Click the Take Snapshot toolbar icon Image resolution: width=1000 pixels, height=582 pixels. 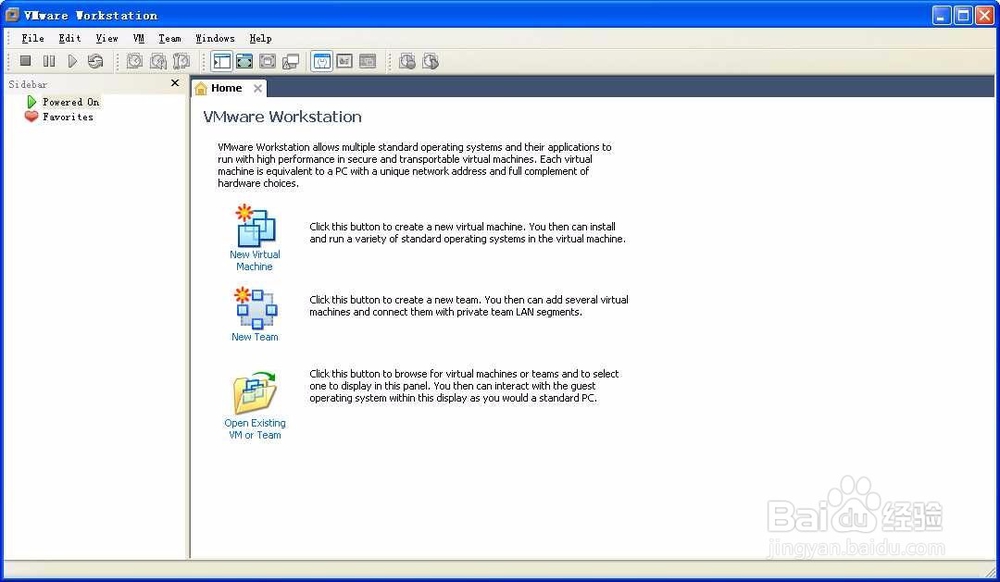click(x=135, y=61)
